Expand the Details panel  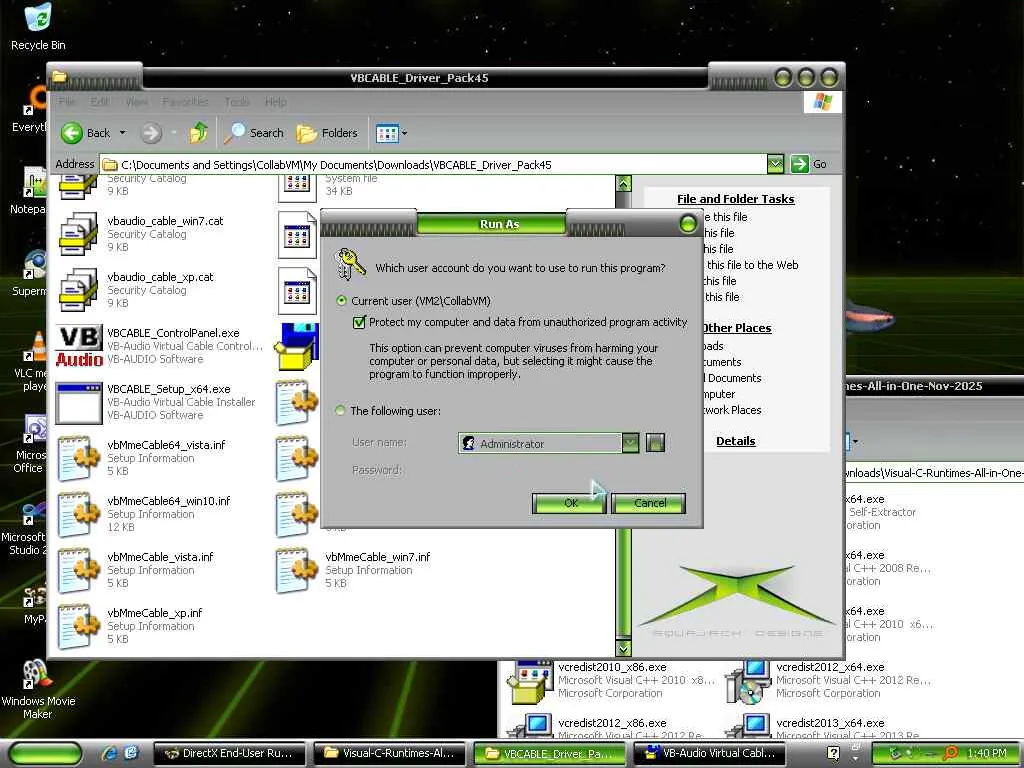[735, 441]
